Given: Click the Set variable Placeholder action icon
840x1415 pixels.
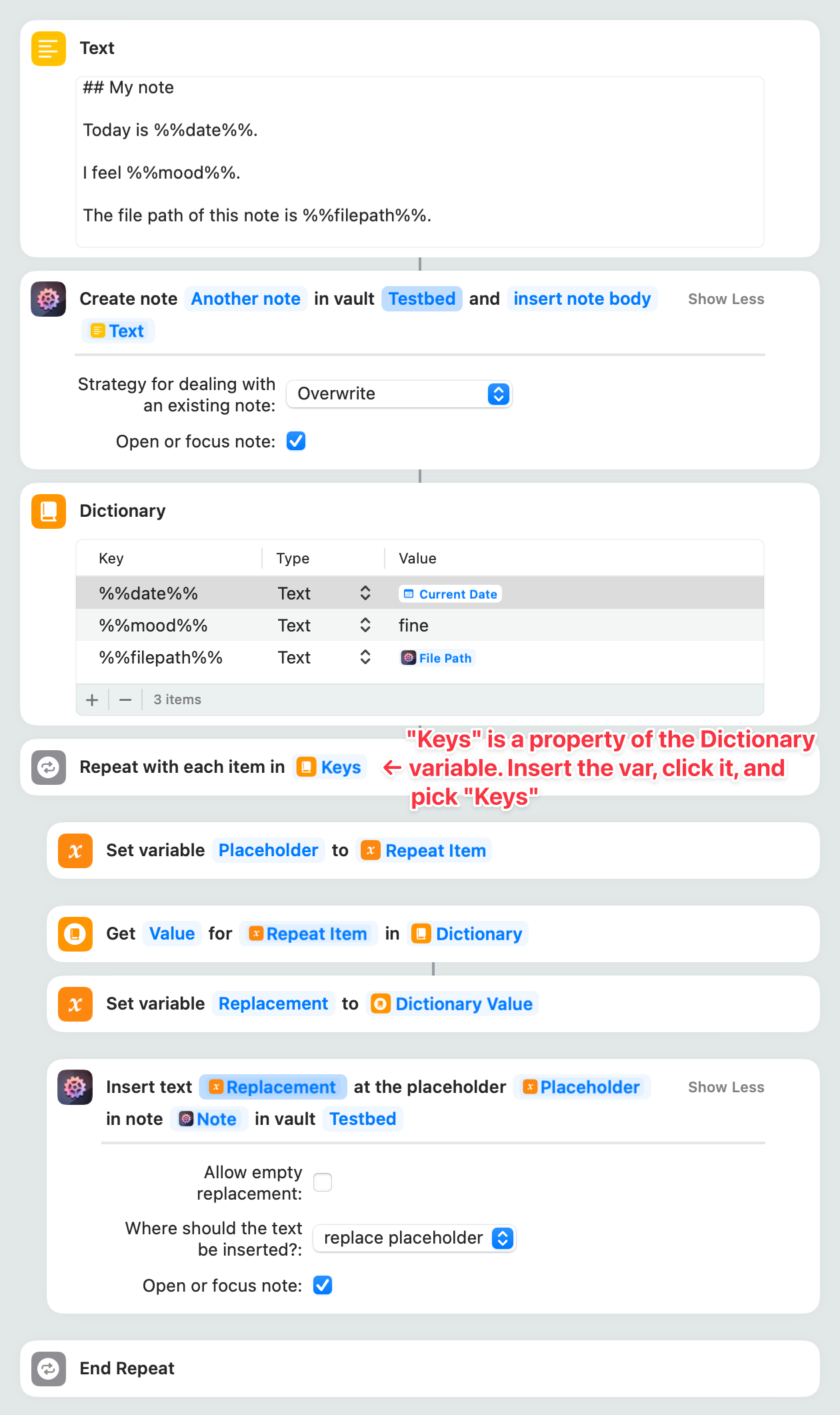Looking at the screenshot, I should [x=75, y=851].
